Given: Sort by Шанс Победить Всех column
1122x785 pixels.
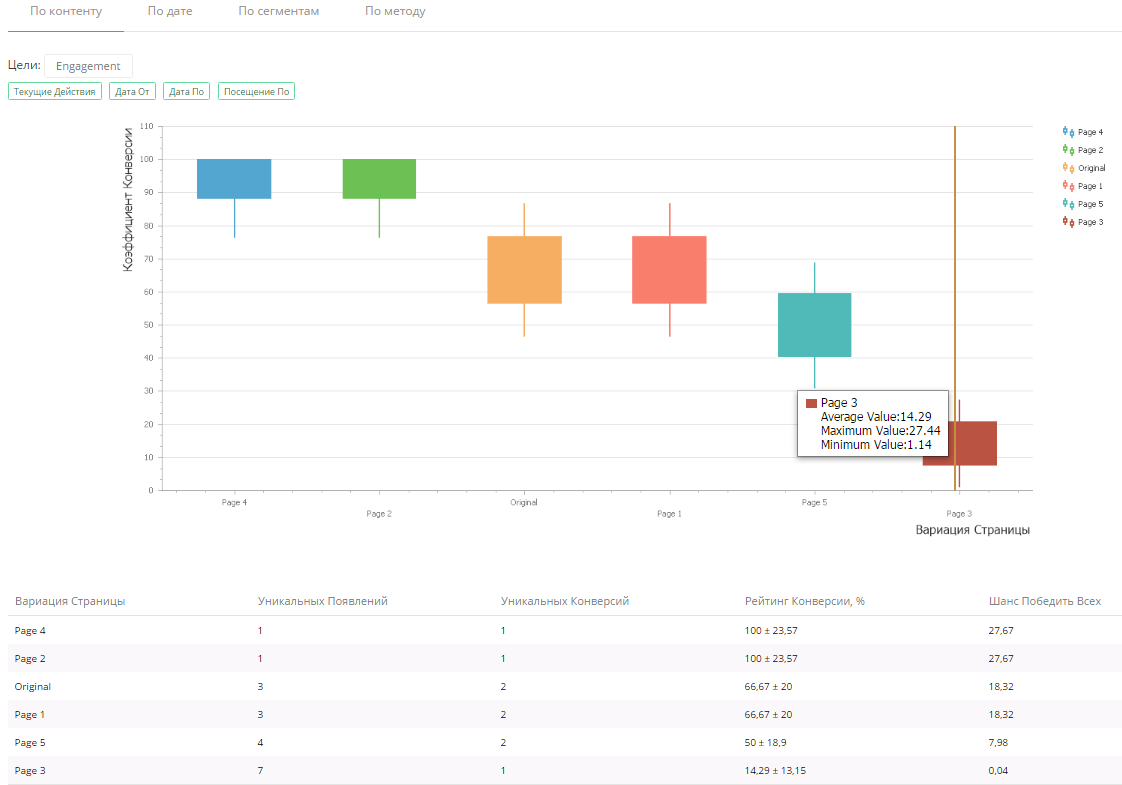Looking at the screenshot, I should 1044,601.
